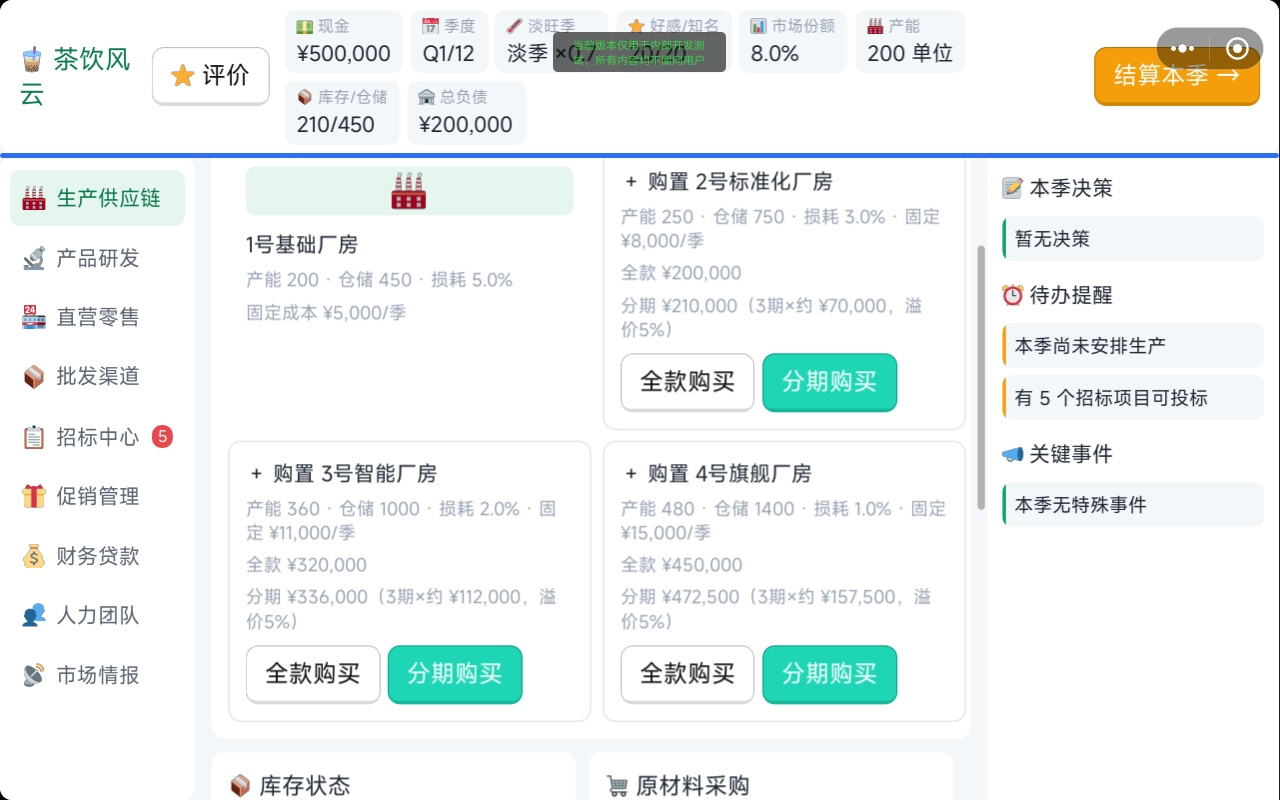Click the 本季尚未安排生产 reminder
Image resolution: width=1280 pixels, height=800 pixels.
(1133, 346)
